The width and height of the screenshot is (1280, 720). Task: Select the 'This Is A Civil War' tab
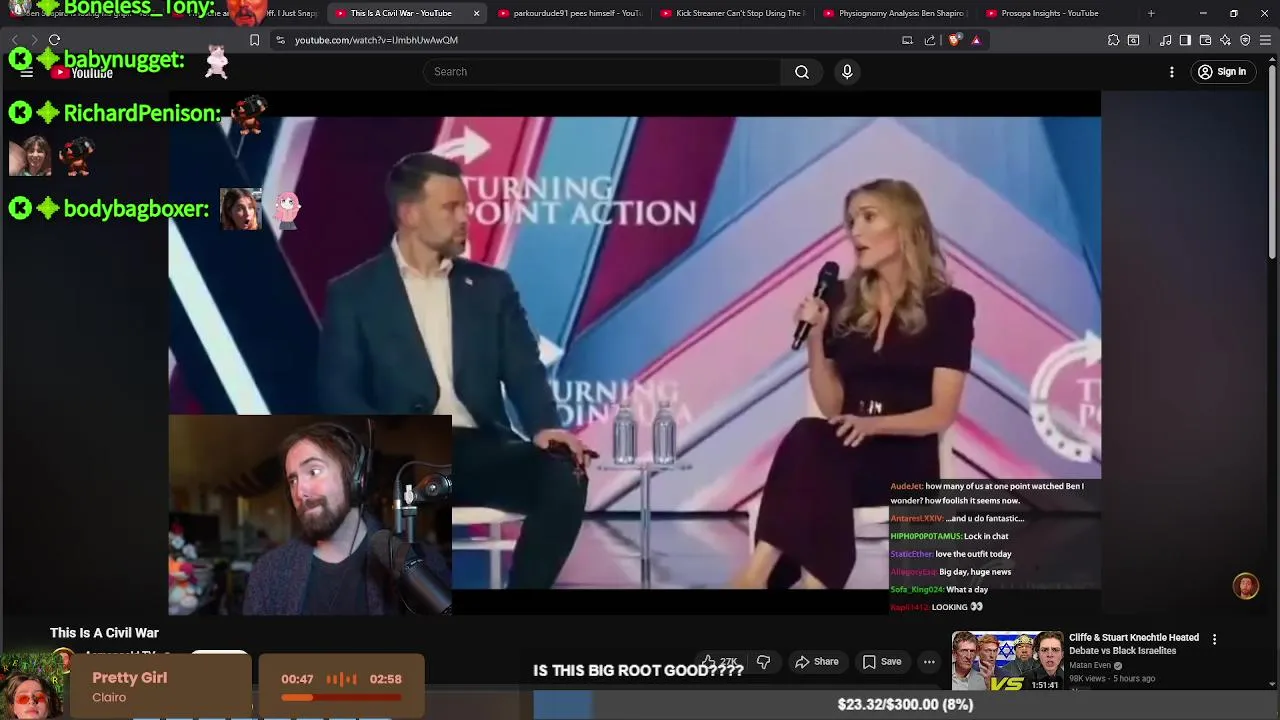[x=400, y=13]
